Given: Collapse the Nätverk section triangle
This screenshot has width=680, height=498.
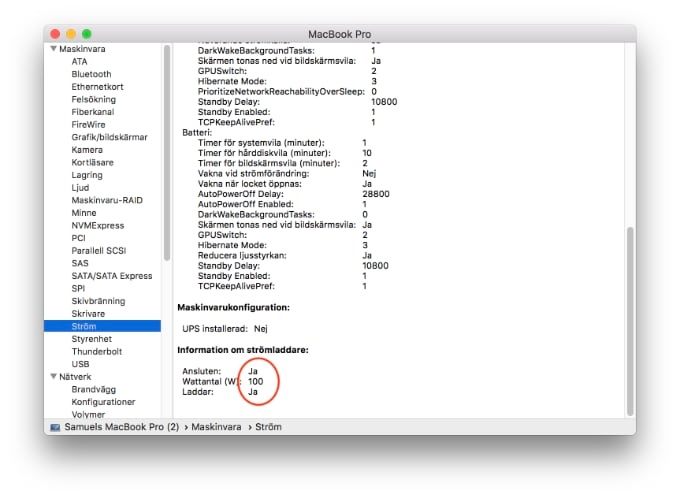Looking at the screenshot, I should (x=52, y=377).
